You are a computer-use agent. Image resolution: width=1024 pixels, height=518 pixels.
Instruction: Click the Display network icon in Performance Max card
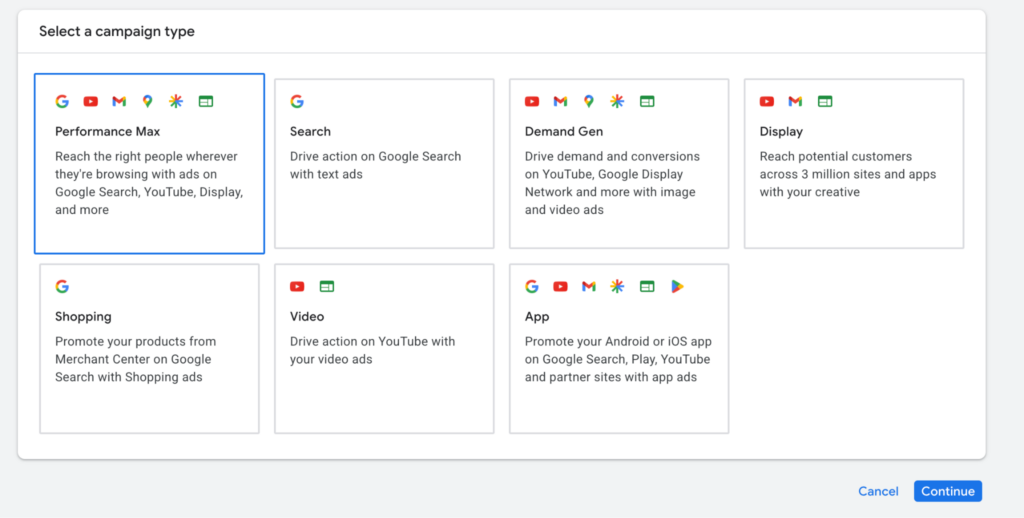[206, 101]
